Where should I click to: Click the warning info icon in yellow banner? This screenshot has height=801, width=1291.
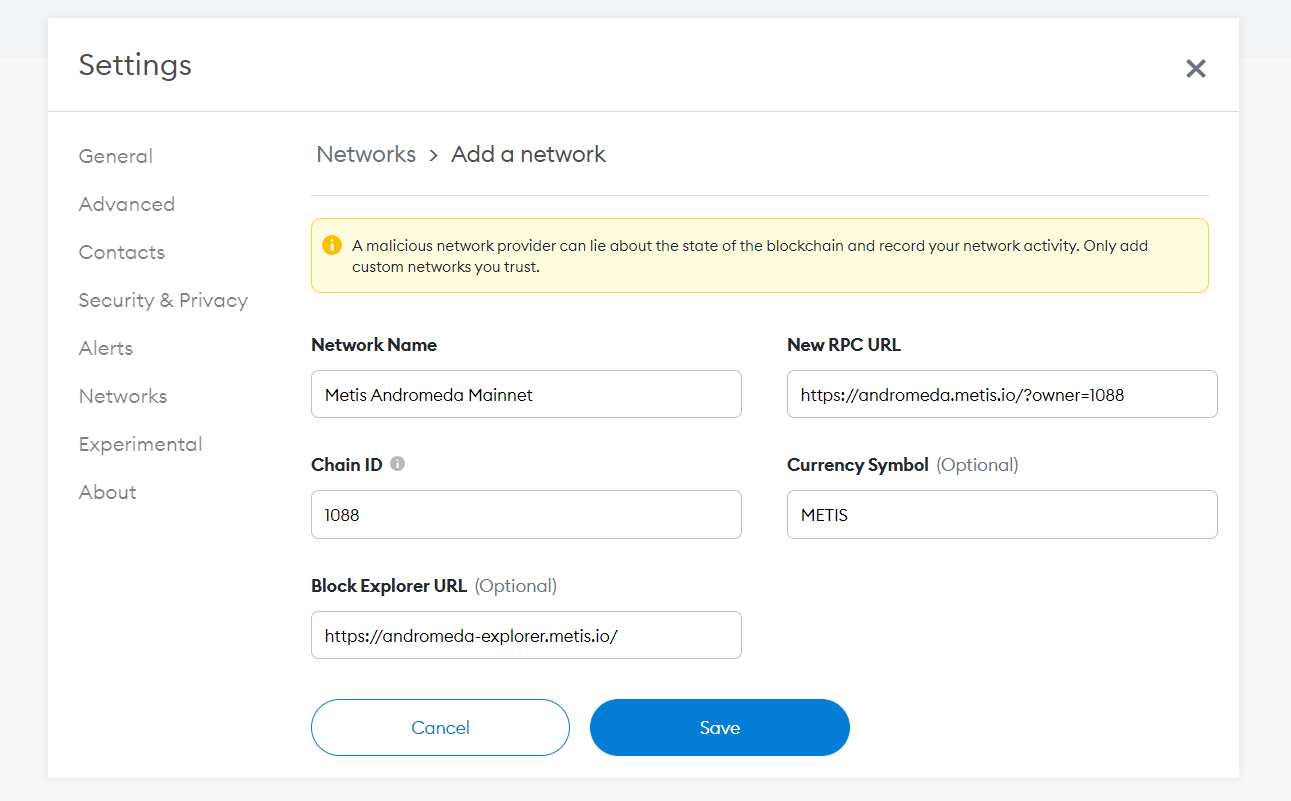point(332,245)
